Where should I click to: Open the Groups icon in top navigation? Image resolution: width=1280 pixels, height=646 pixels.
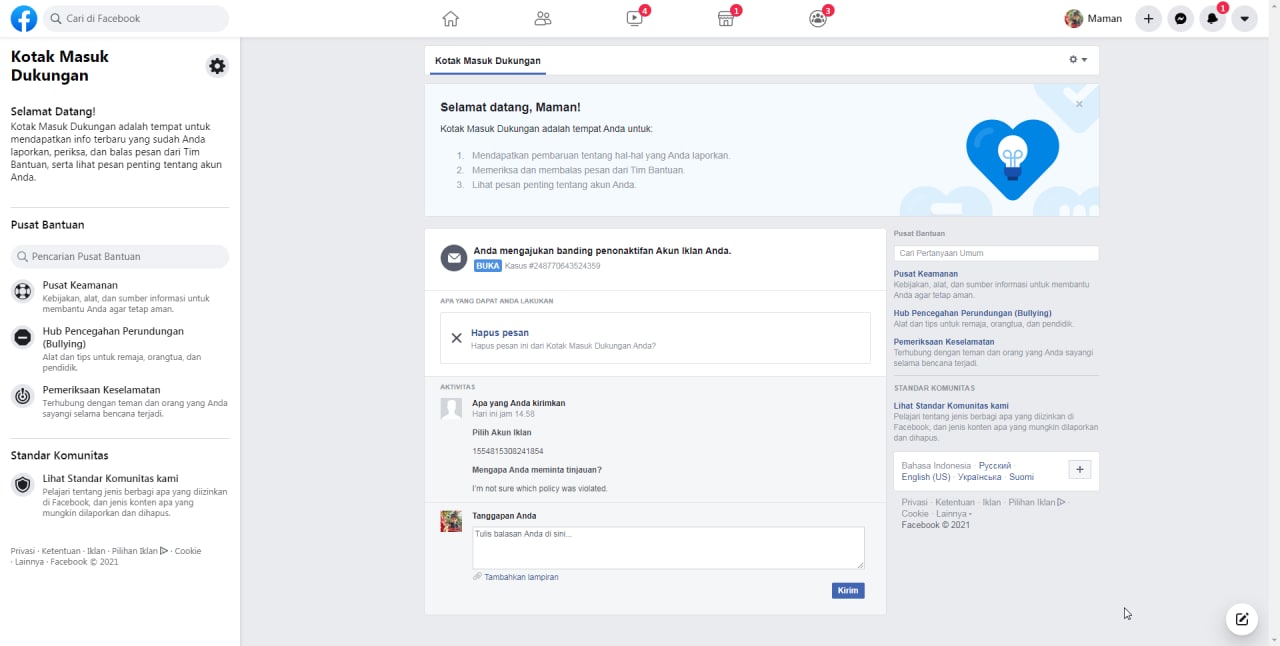pyautogui.click(x=818, y=18)
